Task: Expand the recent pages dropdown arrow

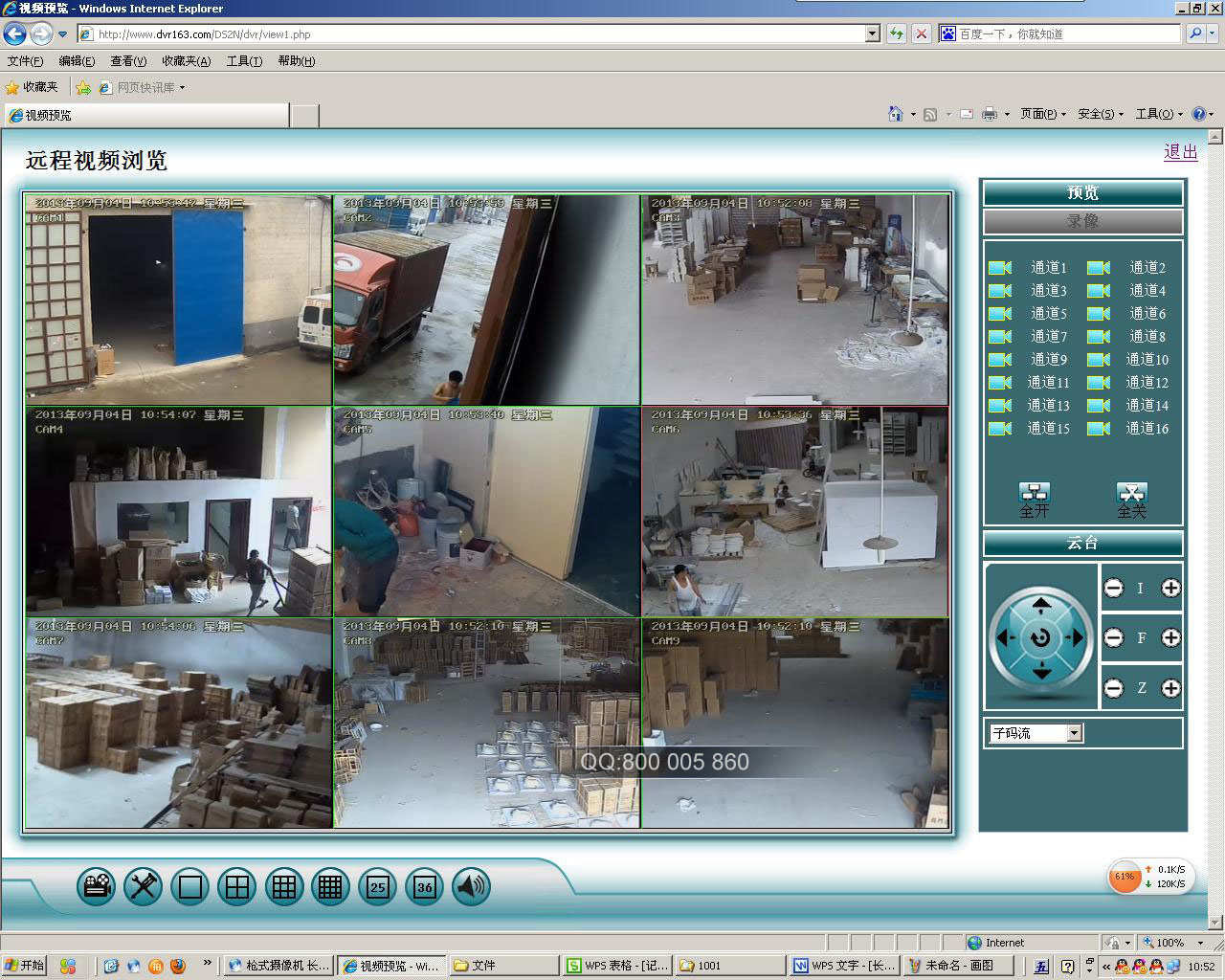Action: (x=63, y=34)
